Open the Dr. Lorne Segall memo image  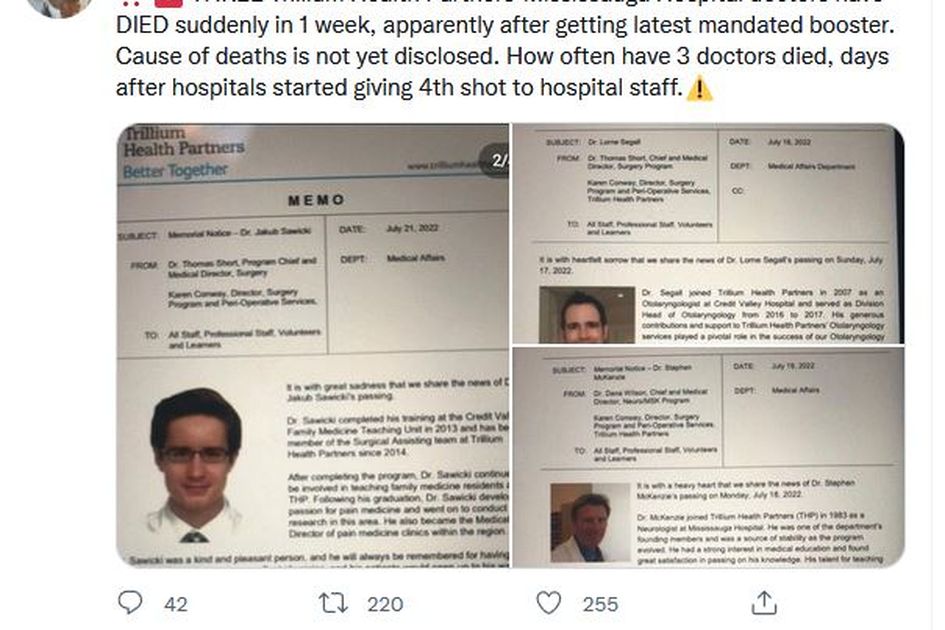click(x=708, y=233)
